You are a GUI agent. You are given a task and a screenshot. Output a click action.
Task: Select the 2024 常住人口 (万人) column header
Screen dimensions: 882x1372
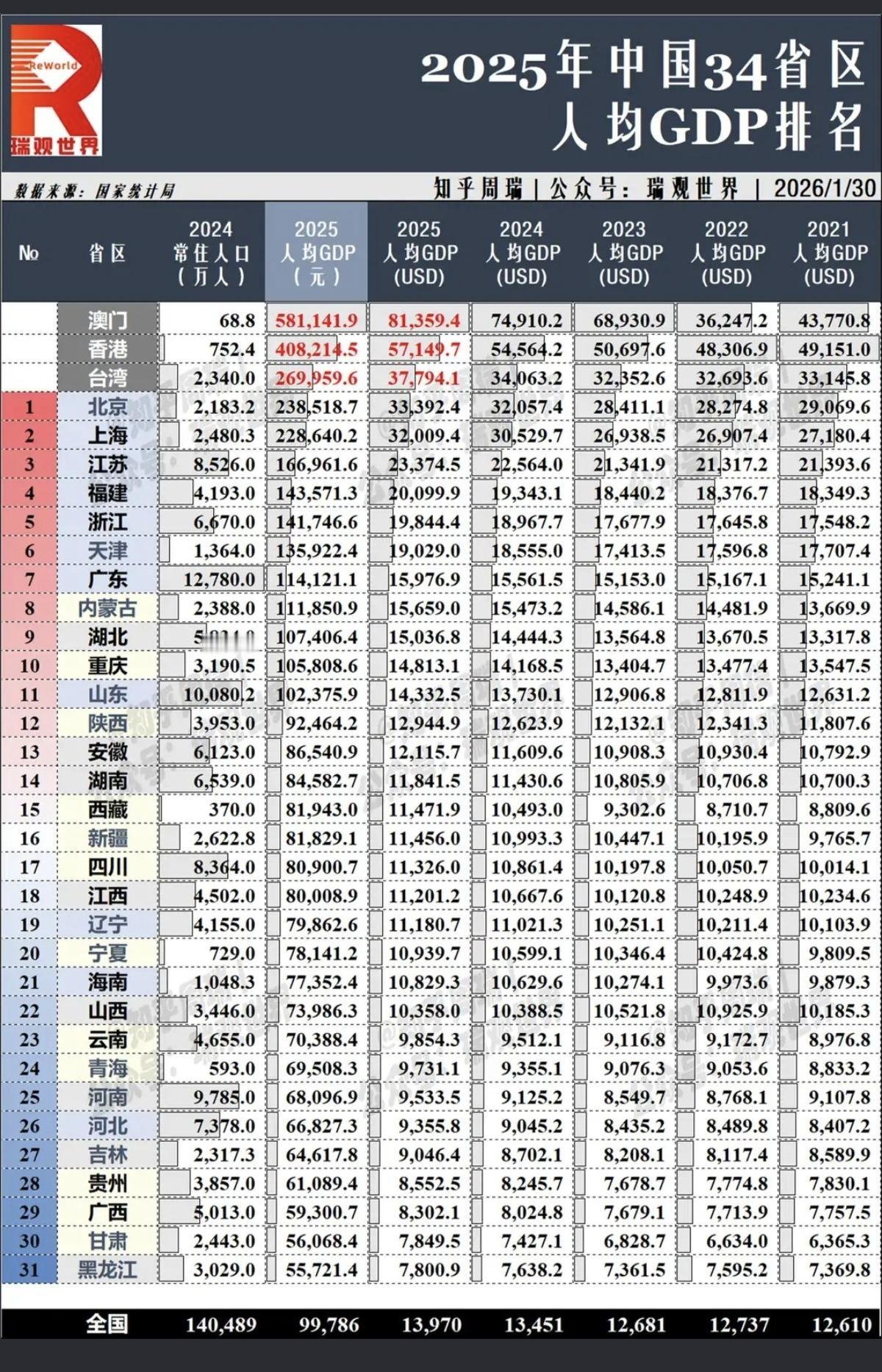[x=211, y=253]
